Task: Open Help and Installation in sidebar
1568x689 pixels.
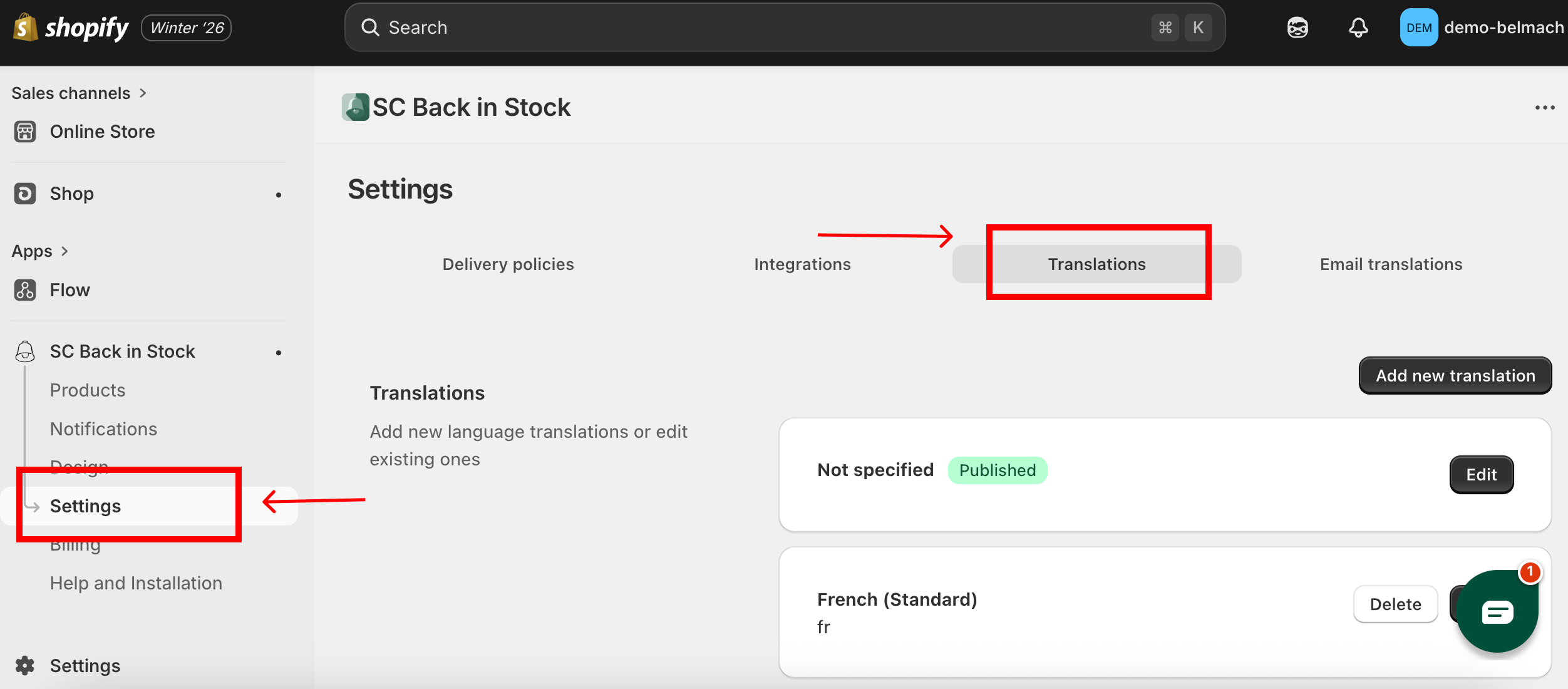Action: pos(136,583)
